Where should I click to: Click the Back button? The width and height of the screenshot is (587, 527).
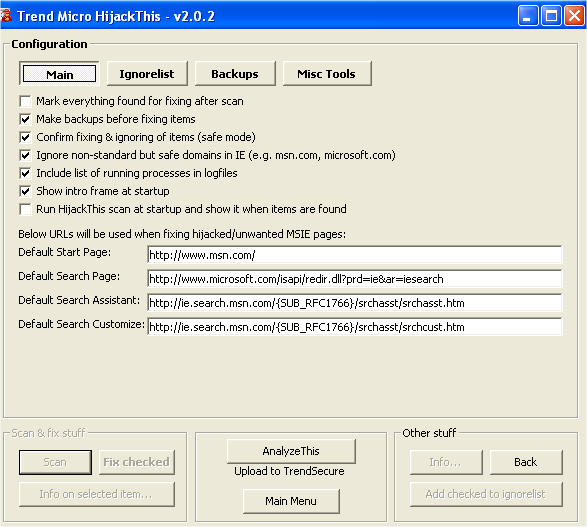[526, 462]
